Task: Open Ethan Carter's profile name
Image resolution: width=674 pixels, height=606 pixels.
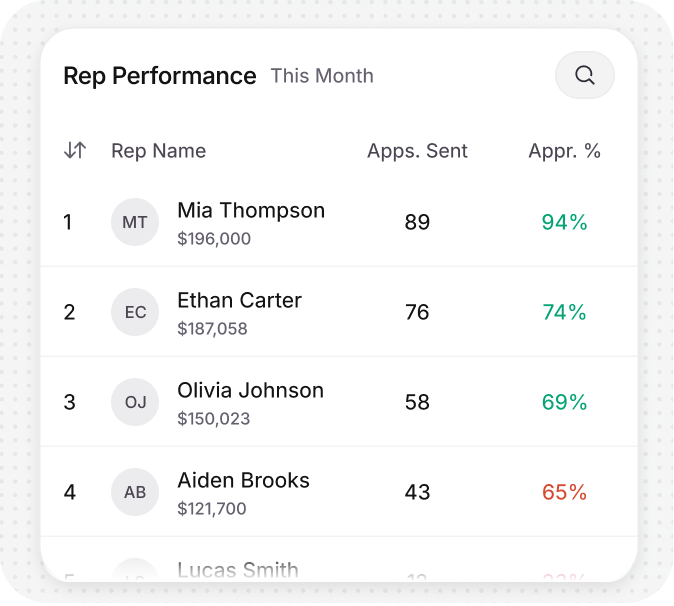Action: click(x=239, y=300)
